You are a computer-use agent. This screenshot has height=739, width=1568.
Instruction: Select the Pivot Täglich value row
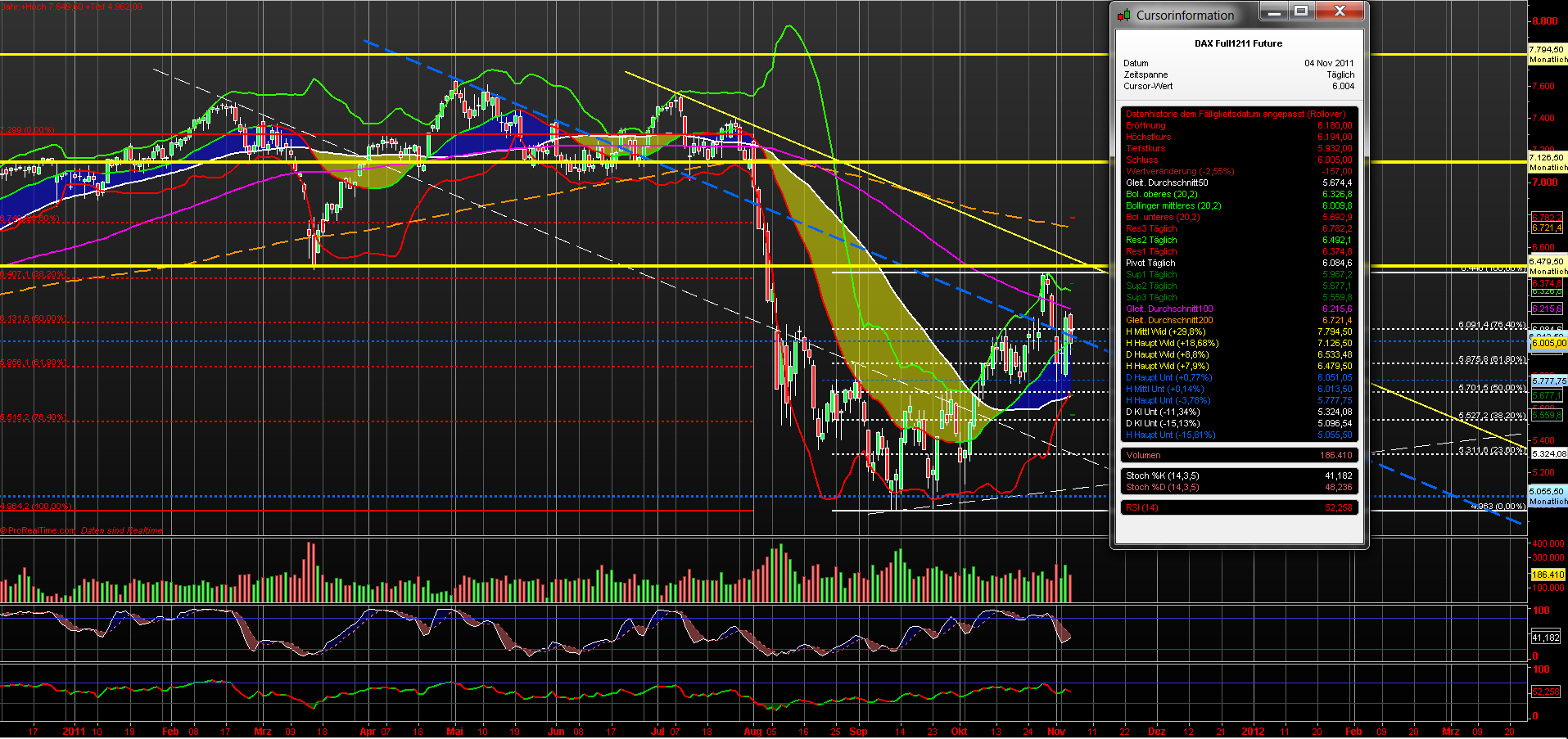click(x=1151, y=263)
